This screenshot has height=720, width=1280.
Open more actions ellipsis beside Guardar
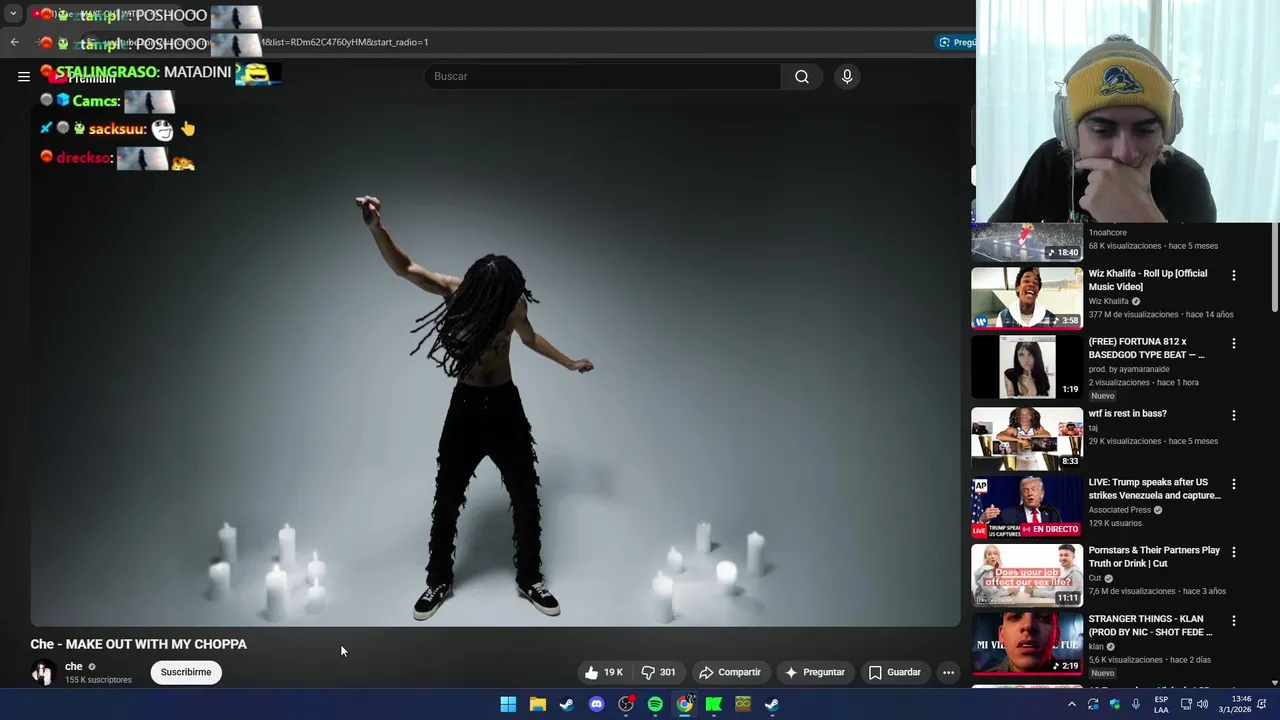[x=948, y=672]
